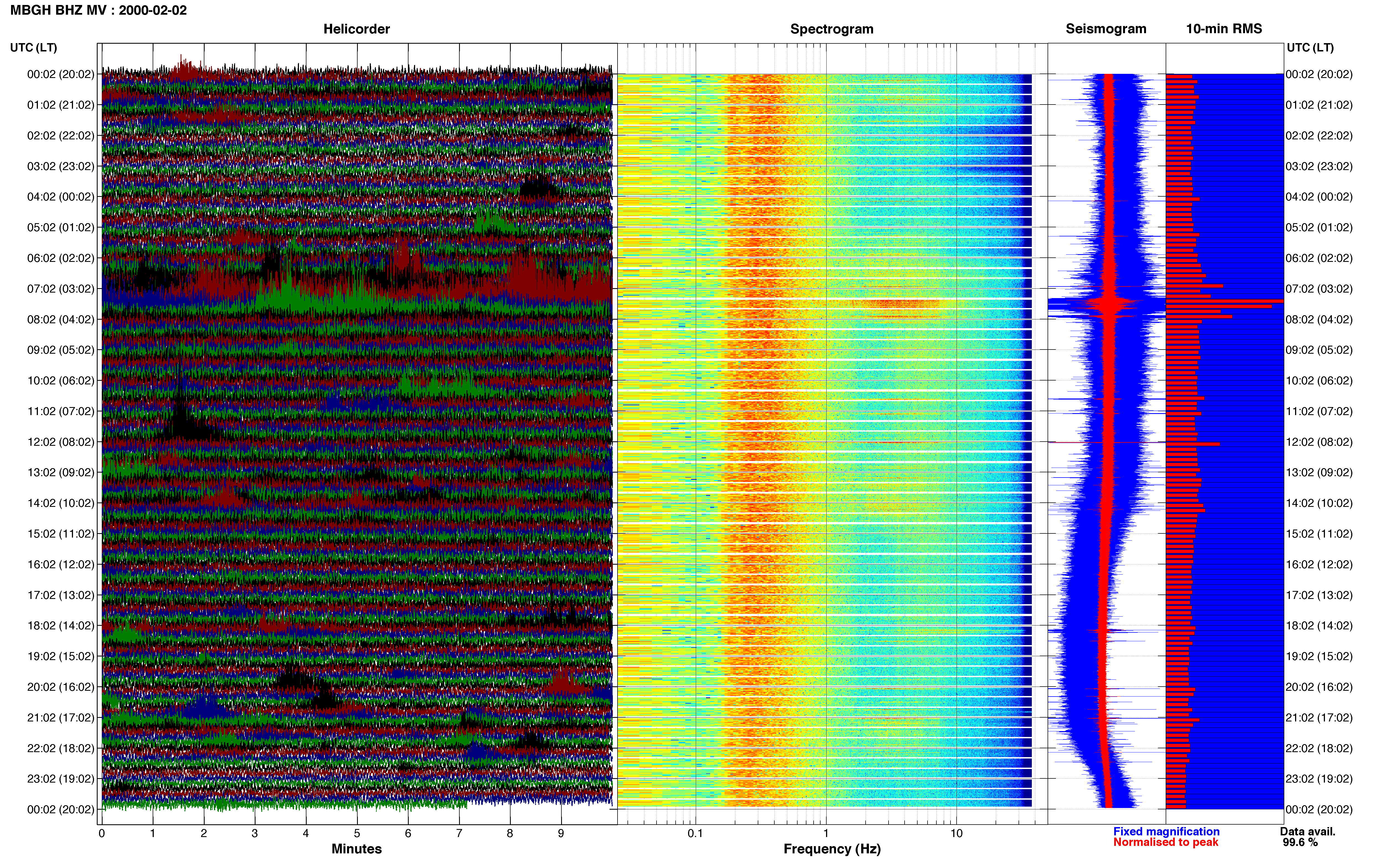
Task: Click the left 'UTC (LT)' axis label
Action: pyautogui.click(x=33, y=48)
